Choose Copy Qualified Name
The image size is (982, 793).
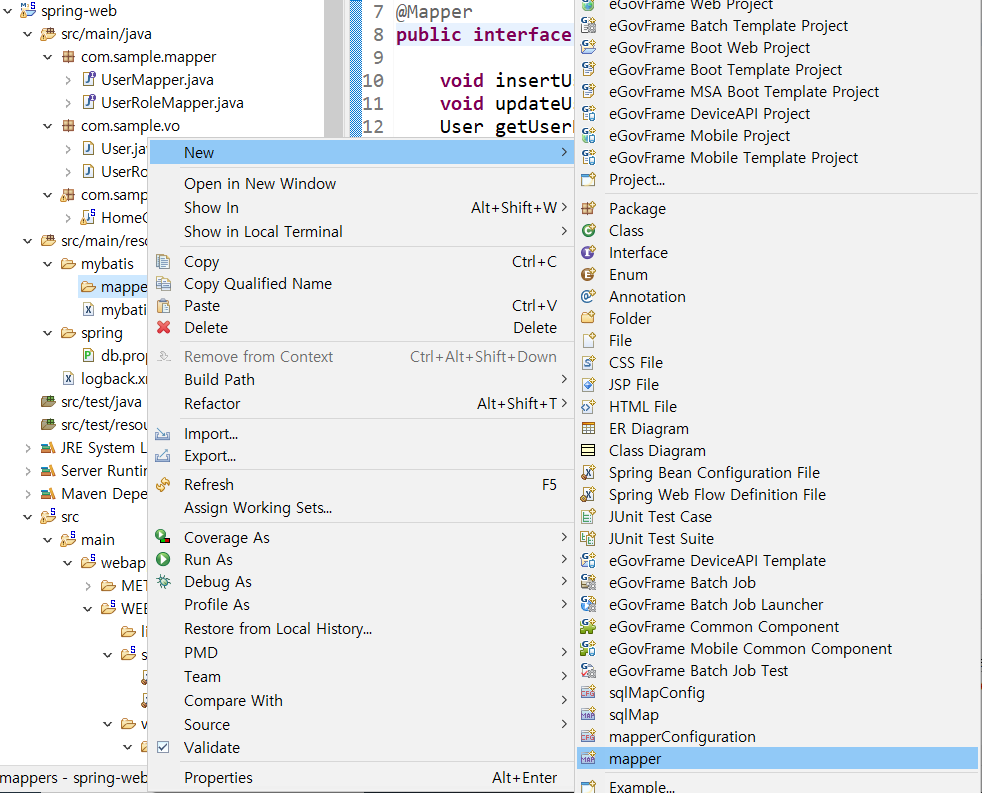[x=362, y=284]
